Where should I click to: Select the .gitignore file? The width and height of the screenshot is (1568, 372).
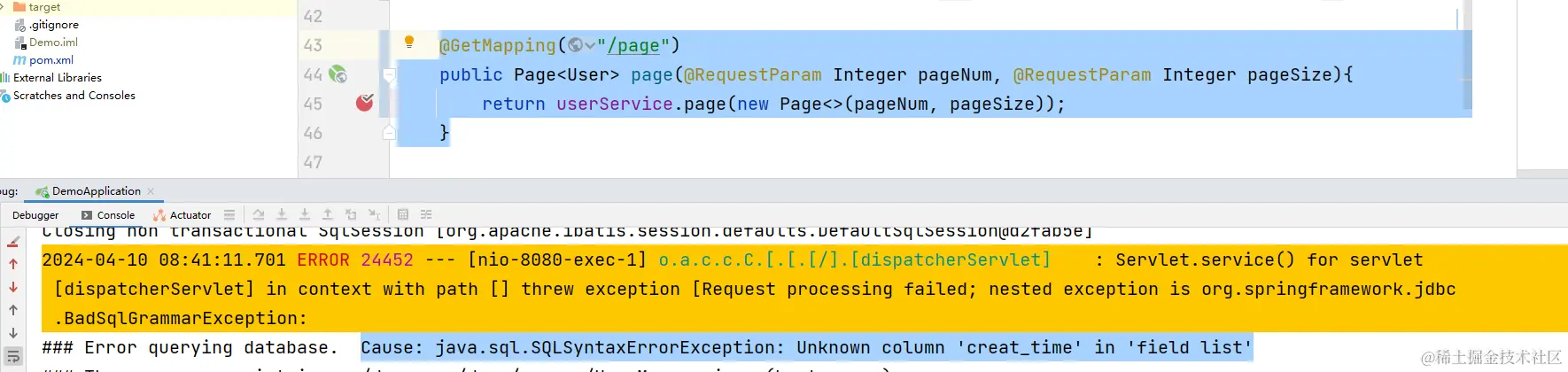point(53,25)
